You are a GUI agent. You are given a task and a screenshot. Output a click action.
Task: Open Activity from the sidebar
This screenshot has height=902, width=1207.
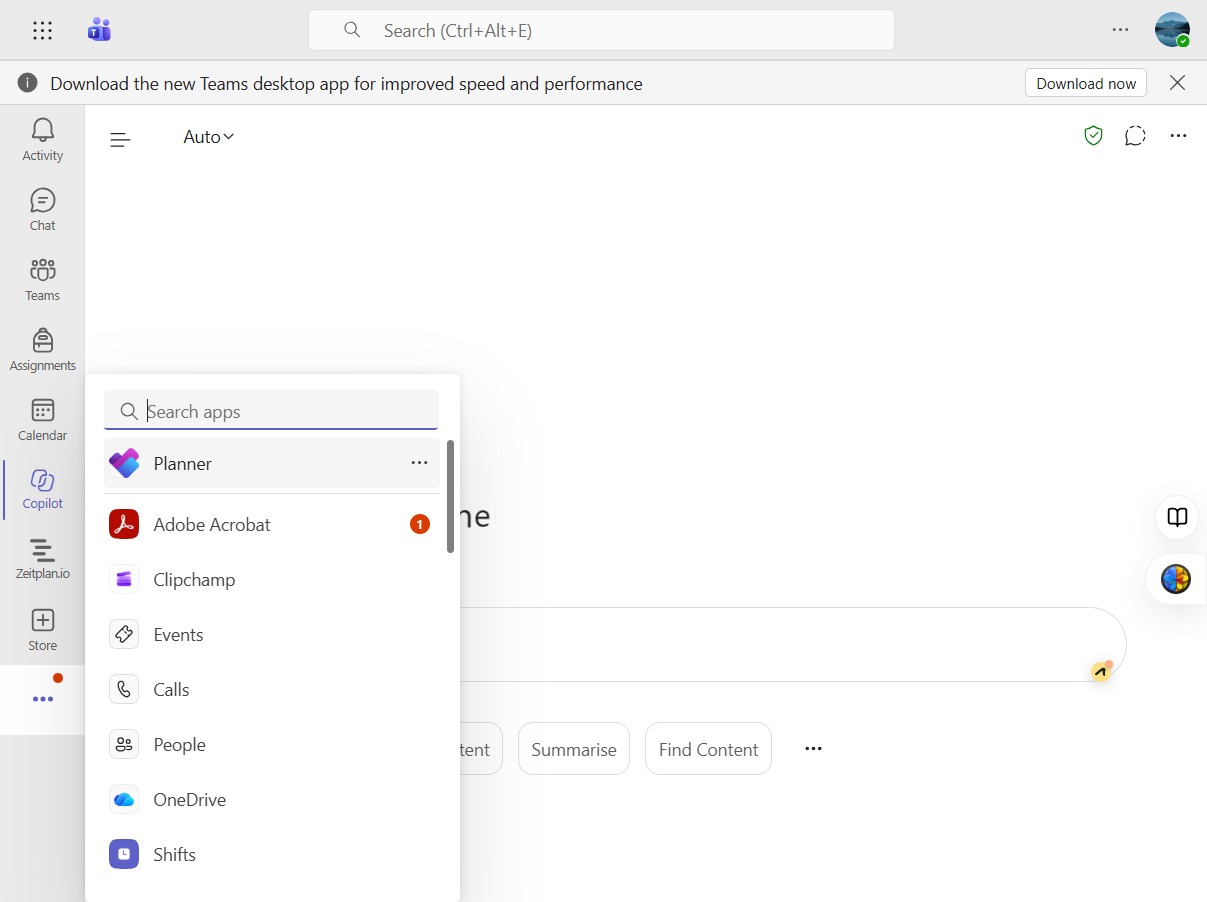[42, 139]
